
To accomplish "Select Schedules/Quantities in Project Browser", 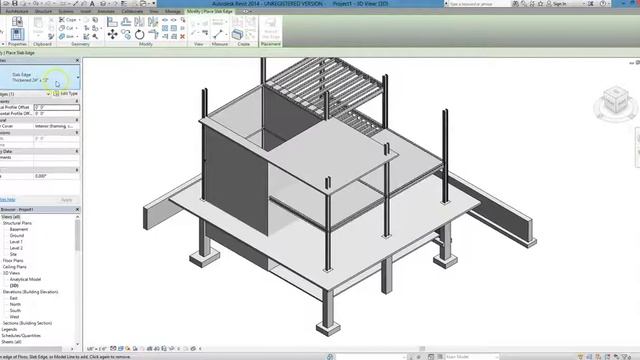I will 22,336.
